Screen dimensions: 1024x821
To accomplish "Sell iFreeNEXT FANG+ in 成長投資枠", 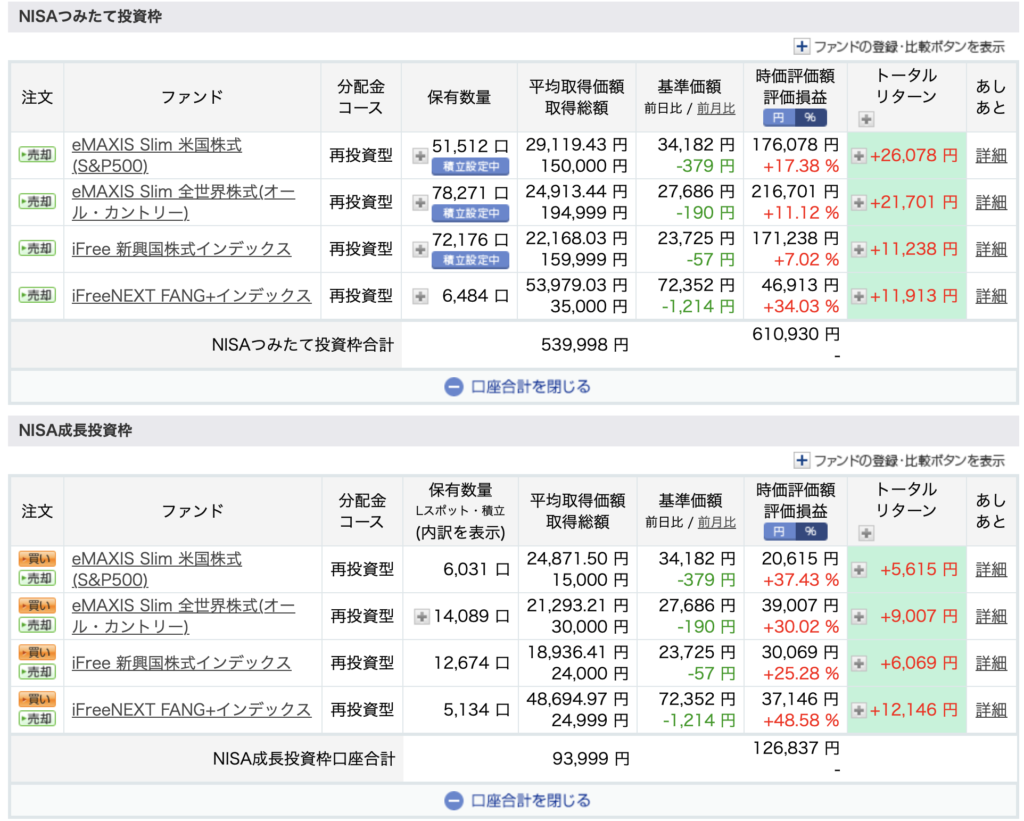I will [37, 719].
